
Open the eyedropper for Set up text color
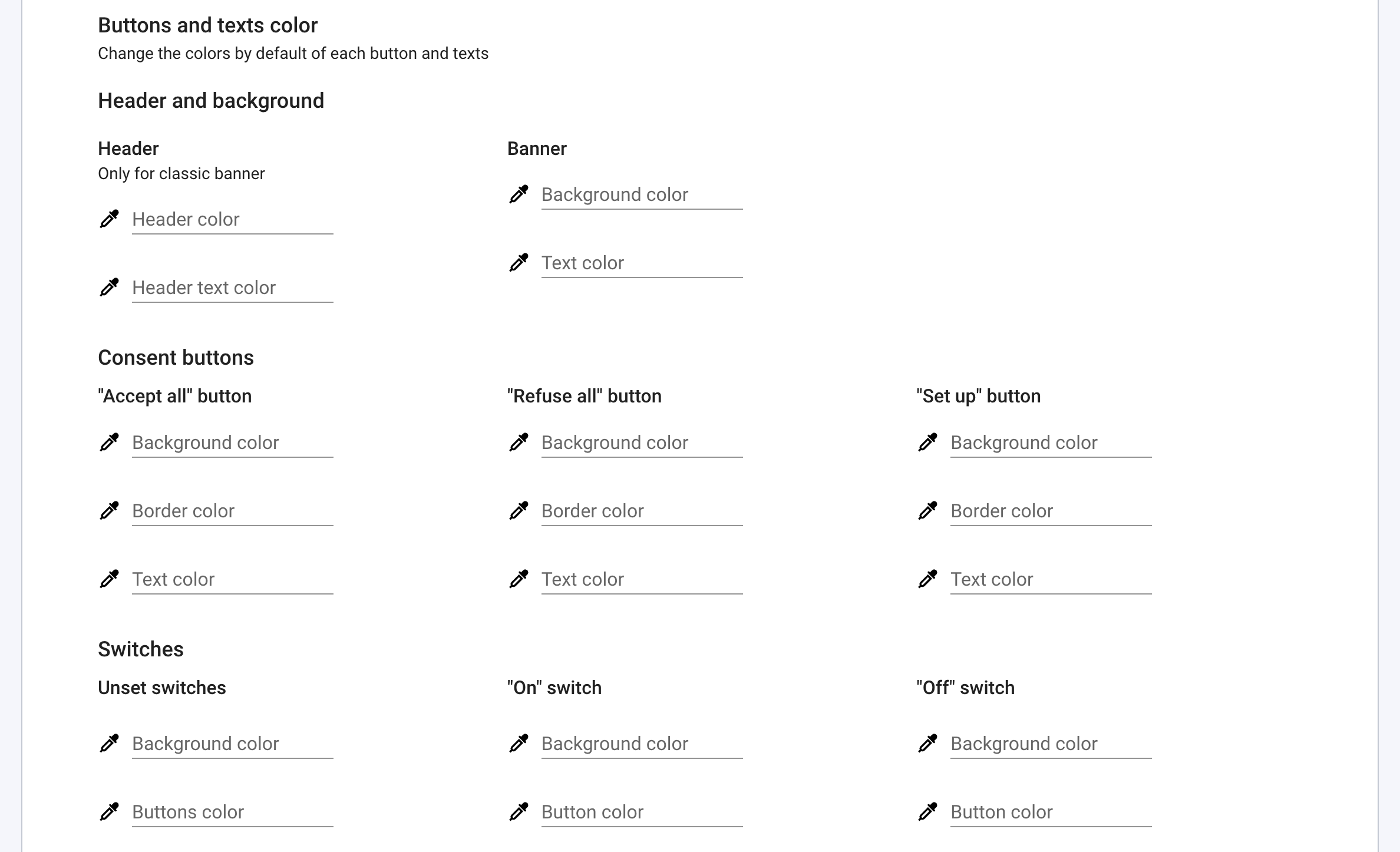pos(928,579)
